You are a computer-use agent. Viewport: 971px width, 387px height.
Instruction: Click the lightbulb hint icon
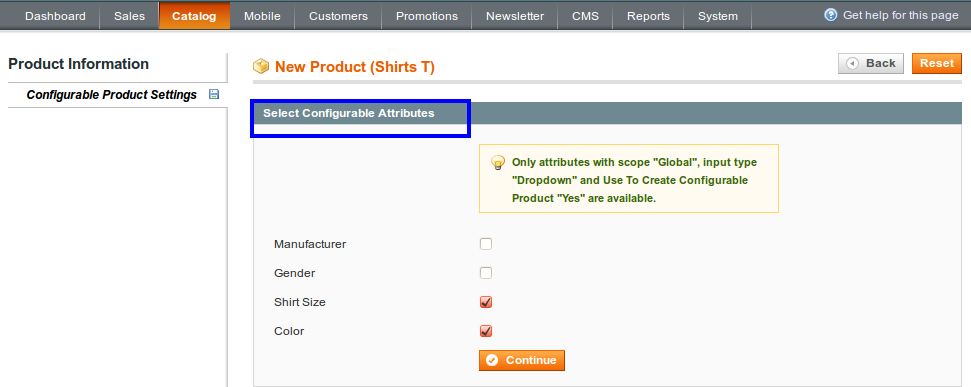click(498, 163)
